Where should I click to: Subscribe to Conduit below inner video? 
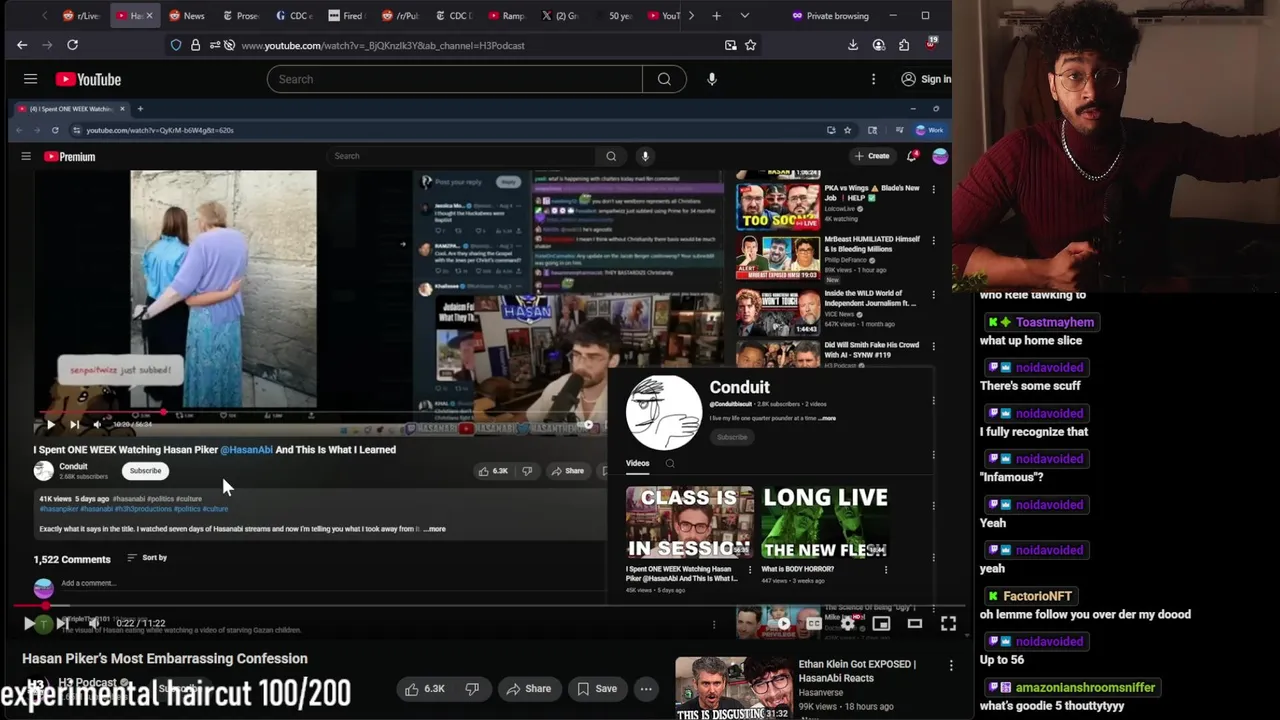pos(145,471)
